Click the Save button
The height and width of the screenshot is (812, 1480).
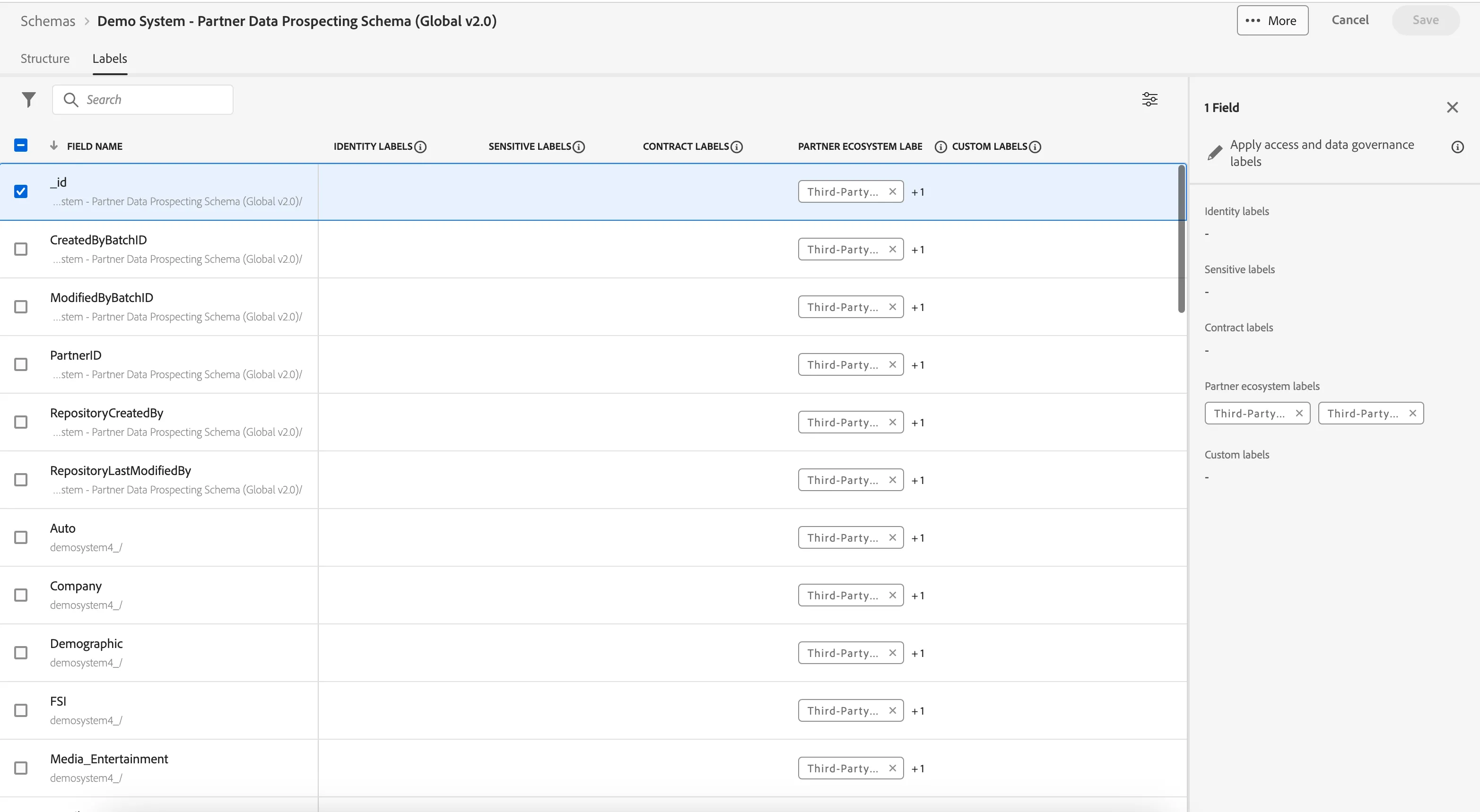[x=1426, y=20]
